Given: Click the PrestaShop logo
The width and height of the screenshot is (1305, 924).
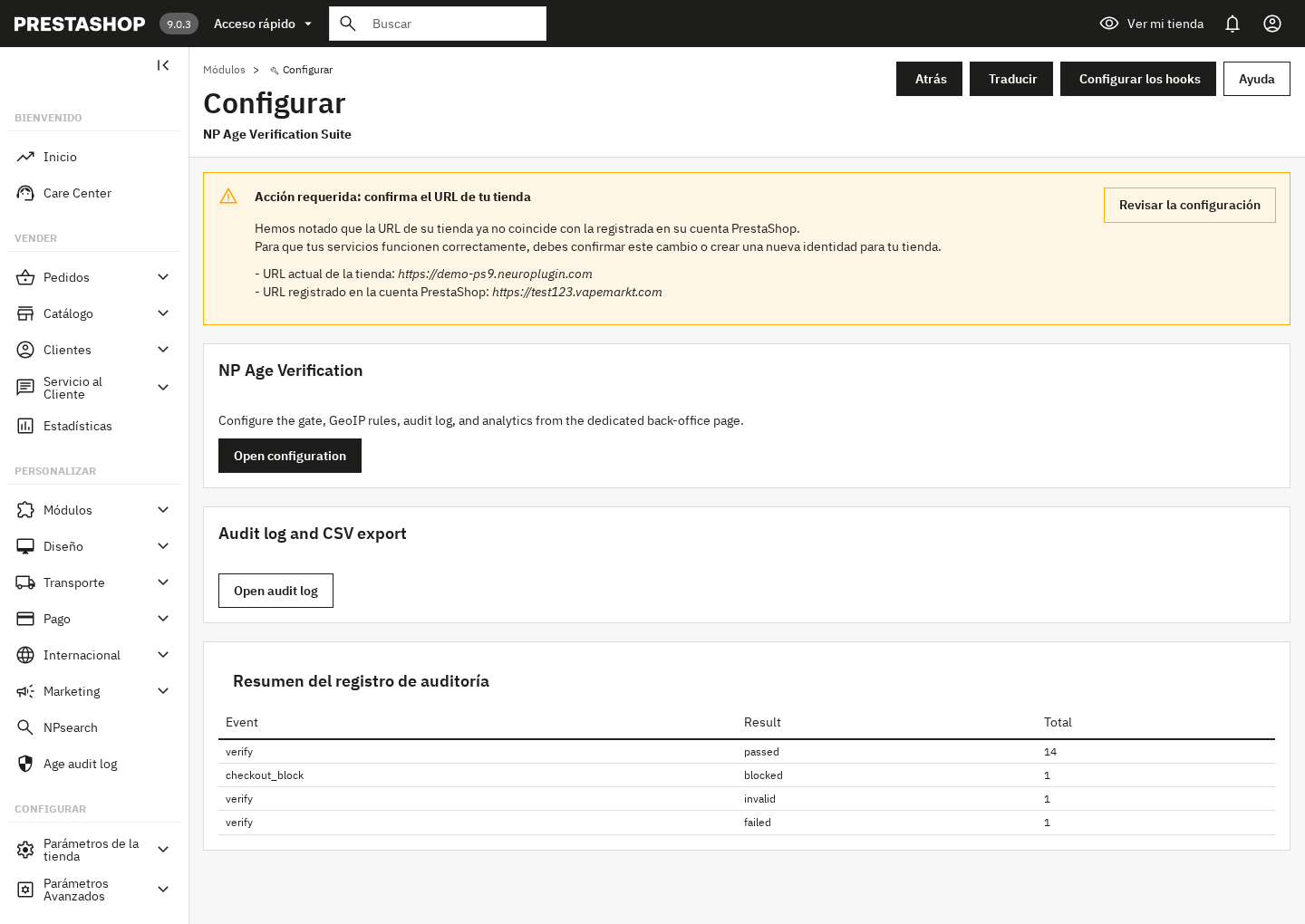Looking at the screenshot, I should click(x=80, y=24).
